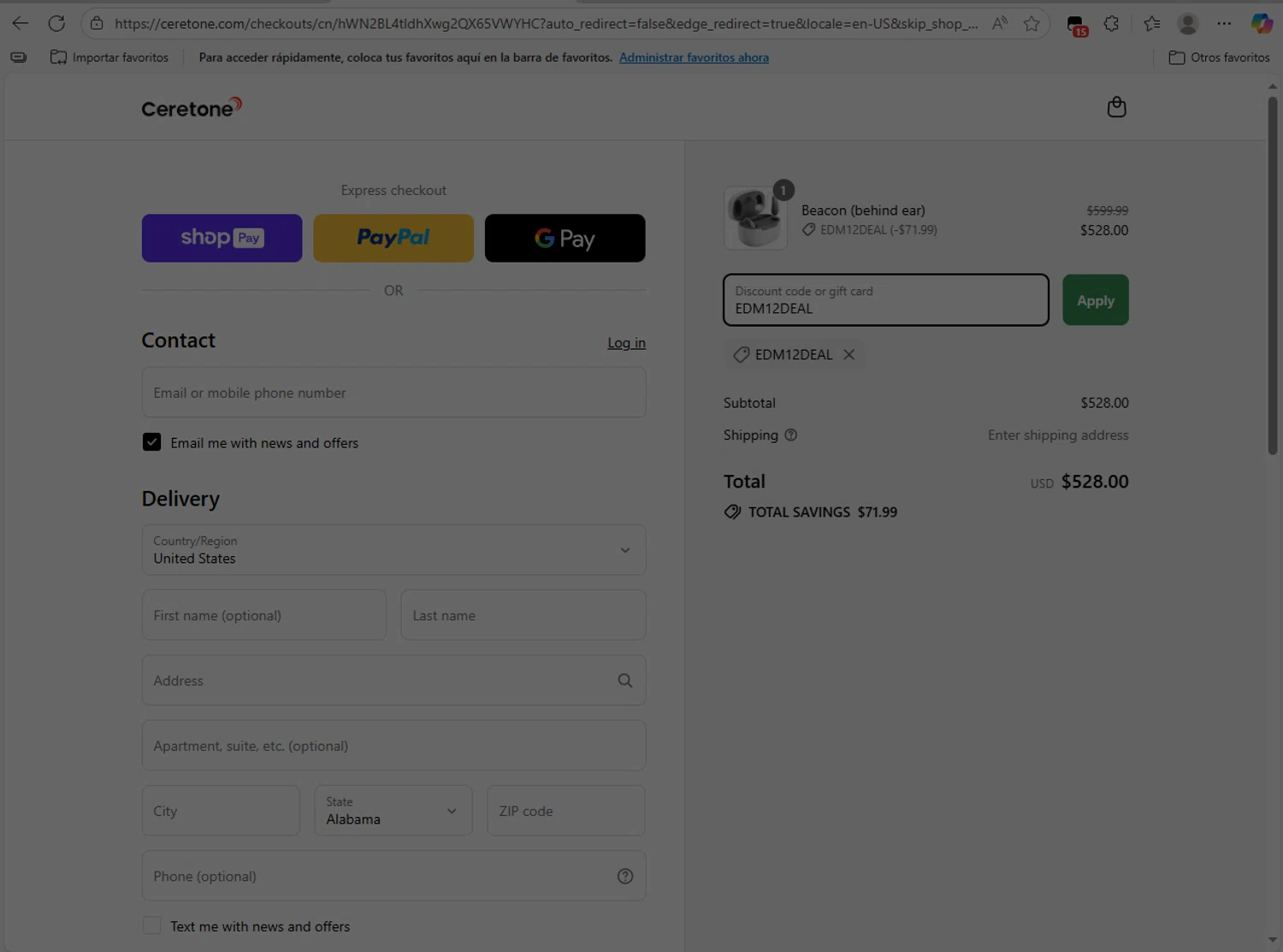Click the EDM12DEAL (-$71.99) line discount text
The width and height of the screenshot is (1283, 952).
878,230
